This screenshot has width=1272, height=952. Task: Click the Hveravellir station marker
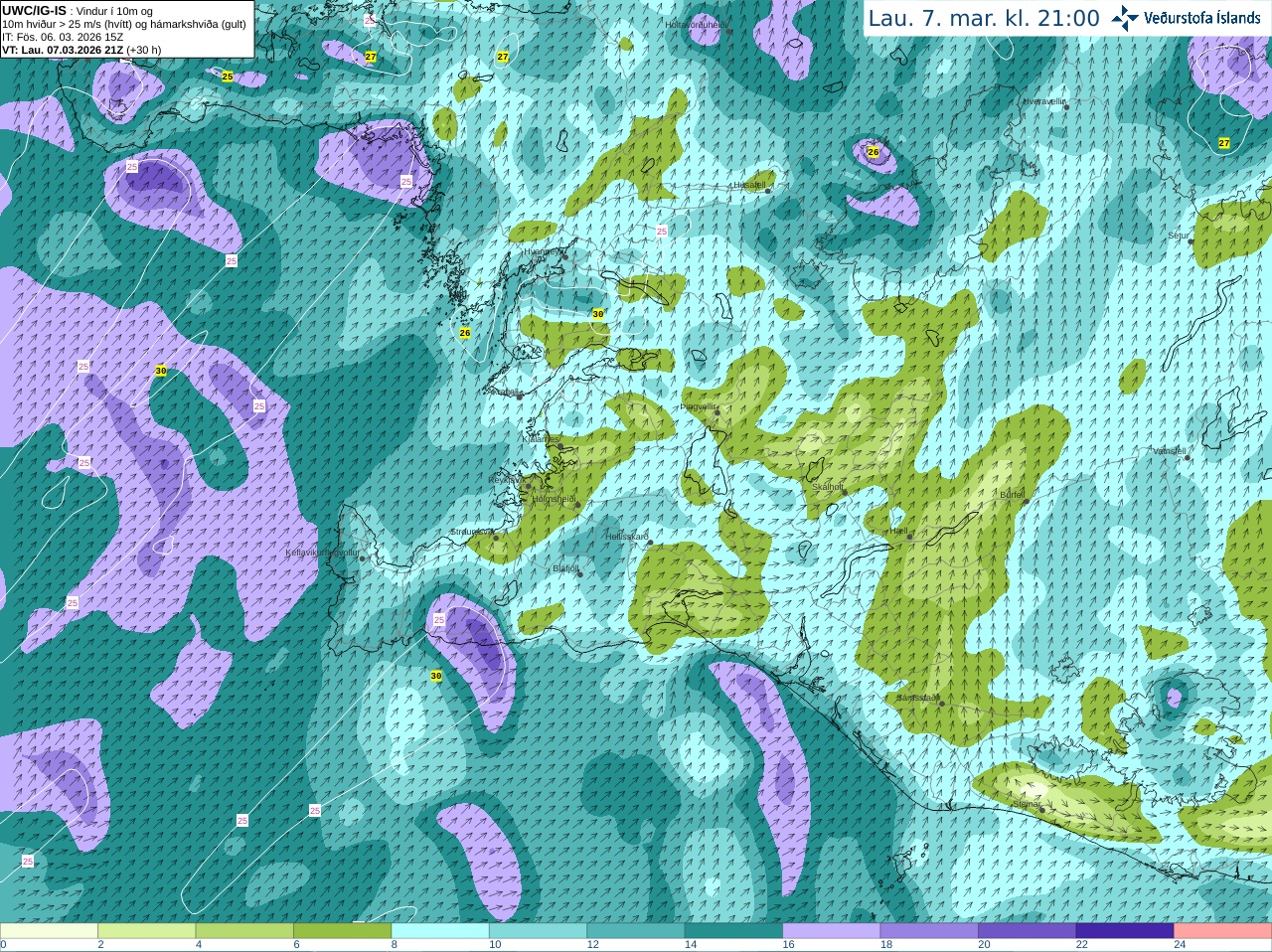pyautogui.click(x=1066, y=106)
